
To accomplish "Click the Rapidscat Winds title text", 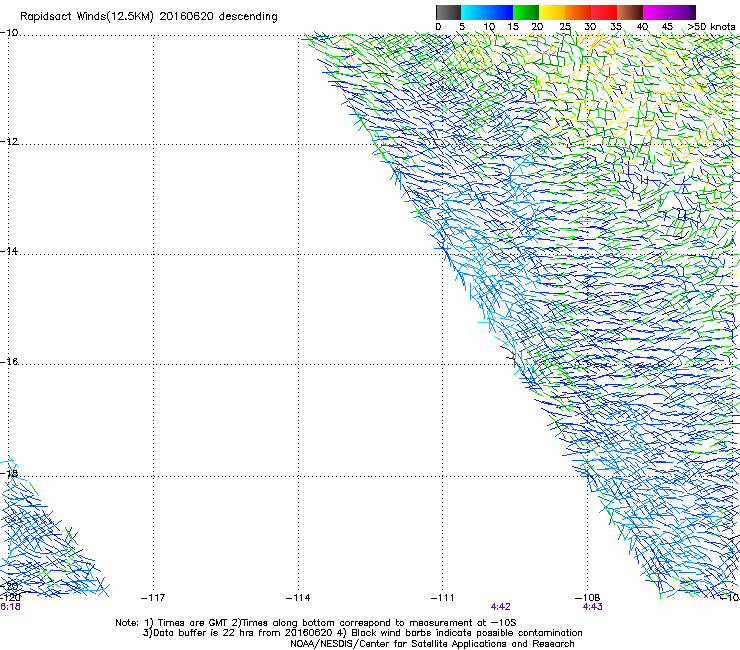I will tap(148, 17).
